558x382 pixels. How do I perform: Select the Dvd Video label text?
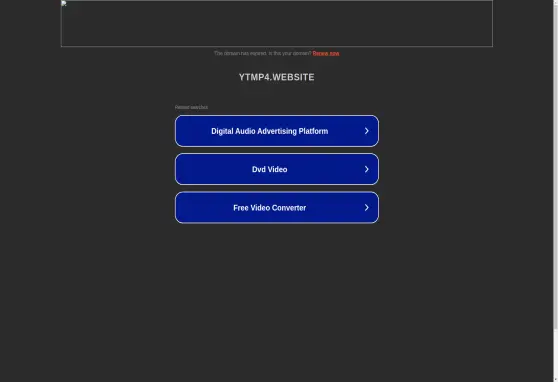270,169
